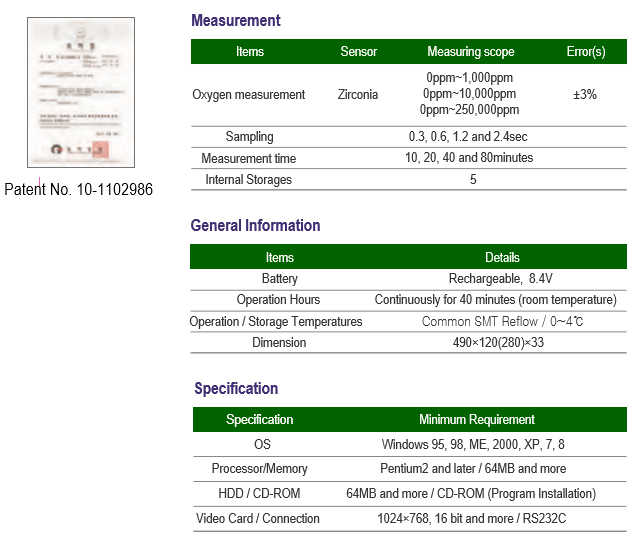Click the Specification section heading
This screenshot has width=639, height=537.
point(236,388)
